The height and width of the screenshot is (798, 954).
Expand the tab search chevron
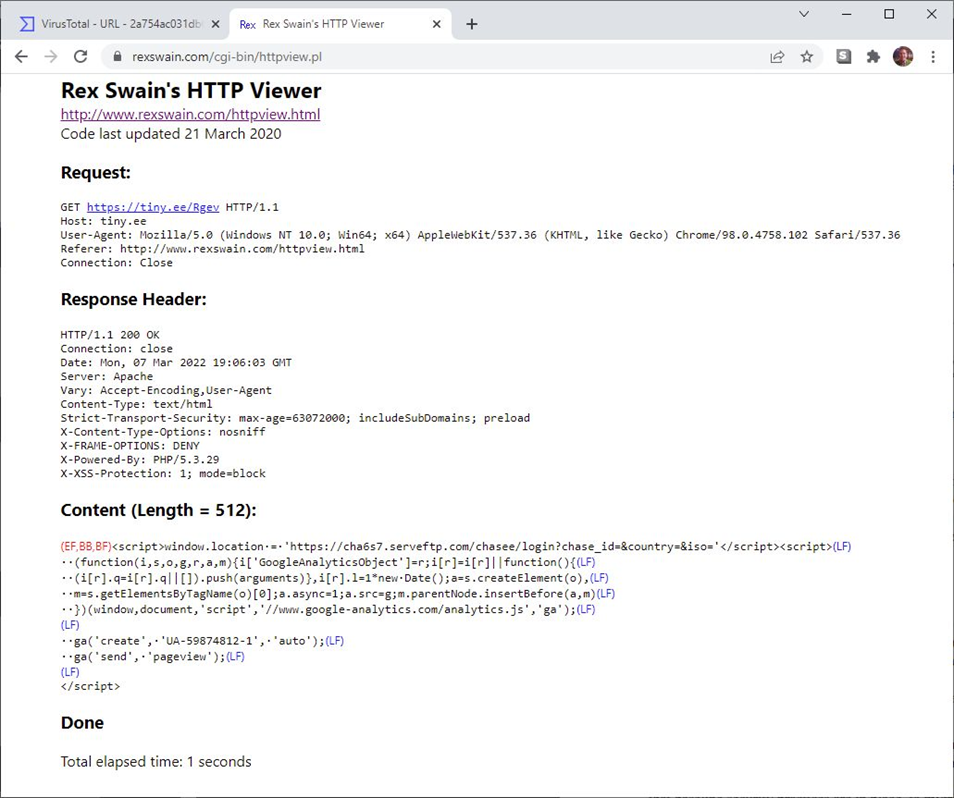point(804,14)
